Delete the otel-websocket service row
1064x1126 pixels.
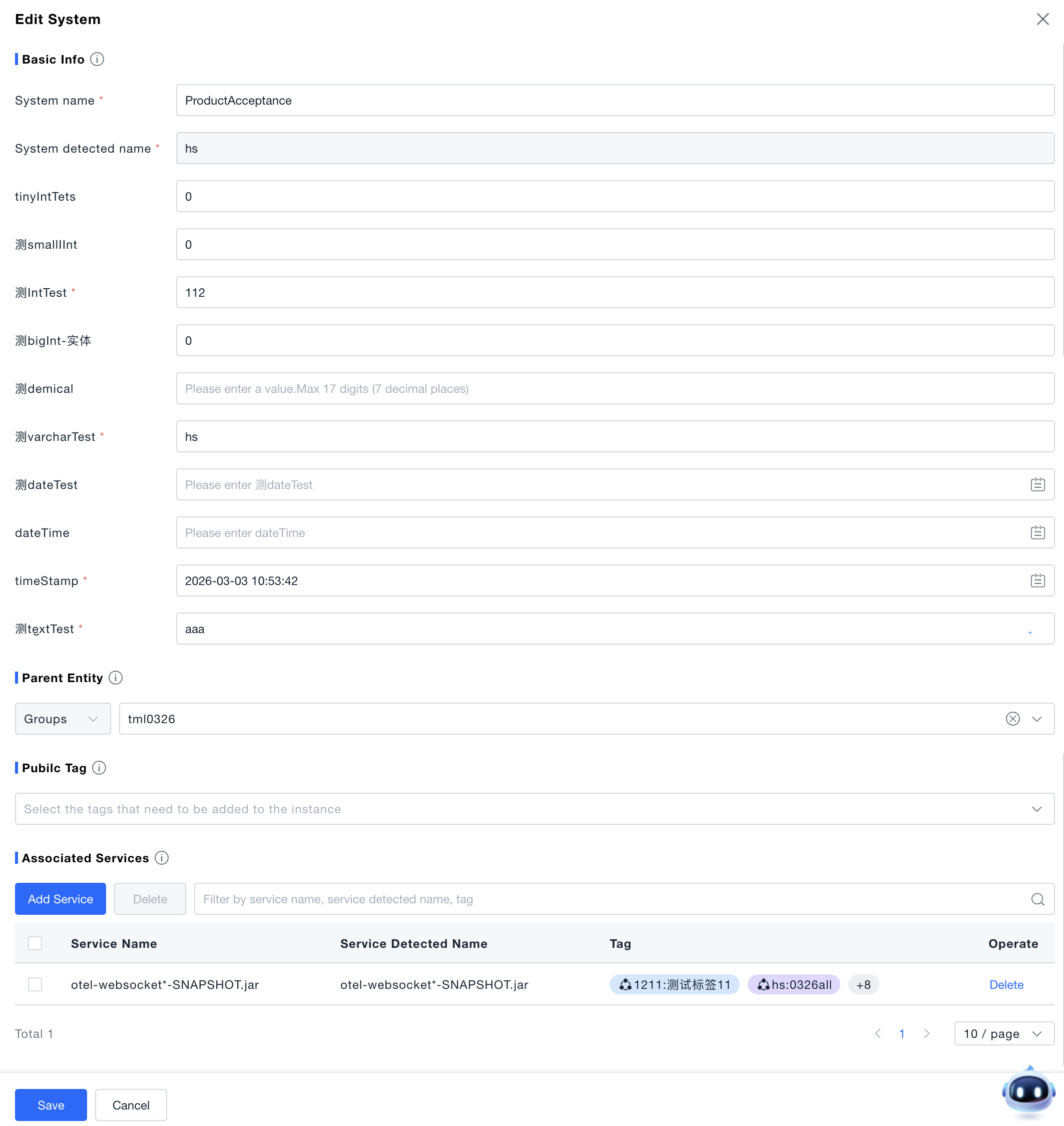click(x=1006, y=985)
